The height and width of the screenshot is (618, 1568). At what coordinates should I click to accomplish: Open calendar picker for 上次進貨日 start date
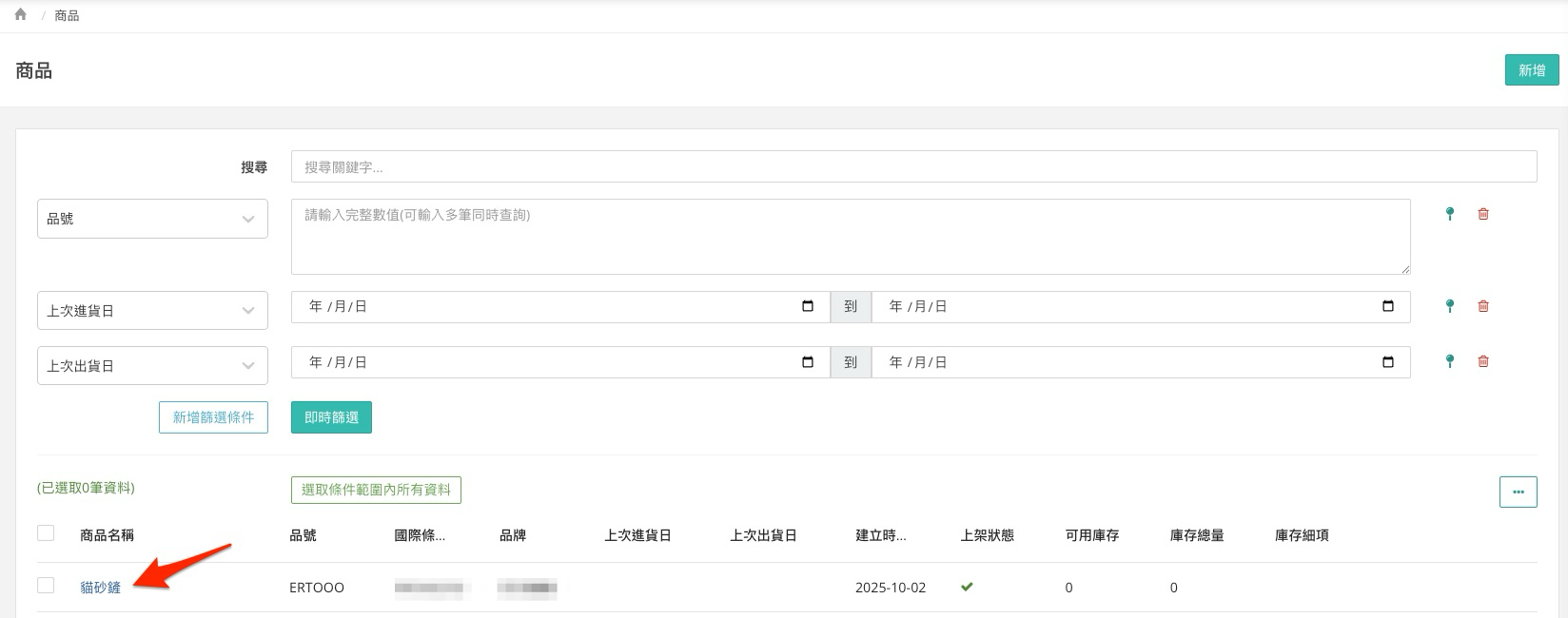pyautogui.click(x=808, y=306)
